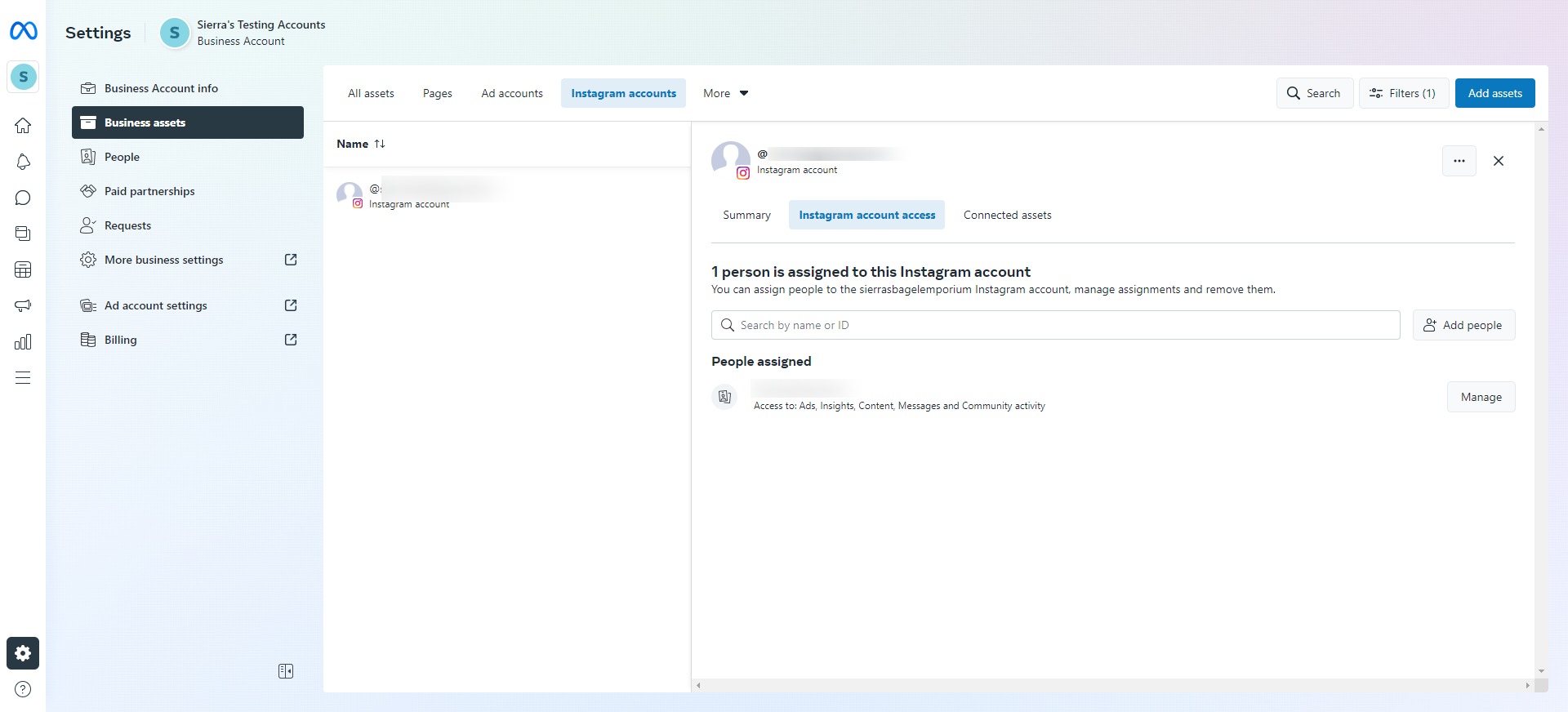This screenshot has height=712, width=1568.
Task: Click the horizontal scrollbar right arrow
Action: coord(1527,686)
